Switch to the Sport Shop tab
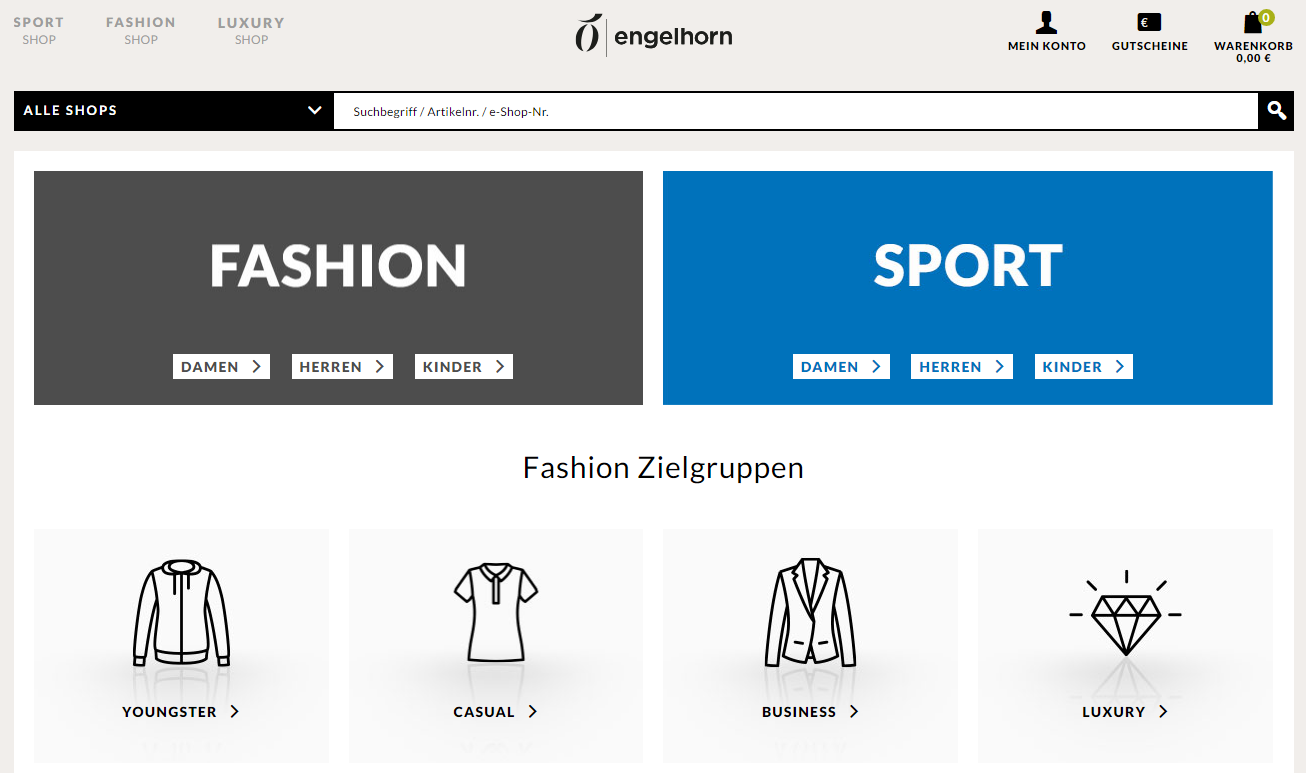This screenshot has height=773, width=1306. click(x=39, y=30)
